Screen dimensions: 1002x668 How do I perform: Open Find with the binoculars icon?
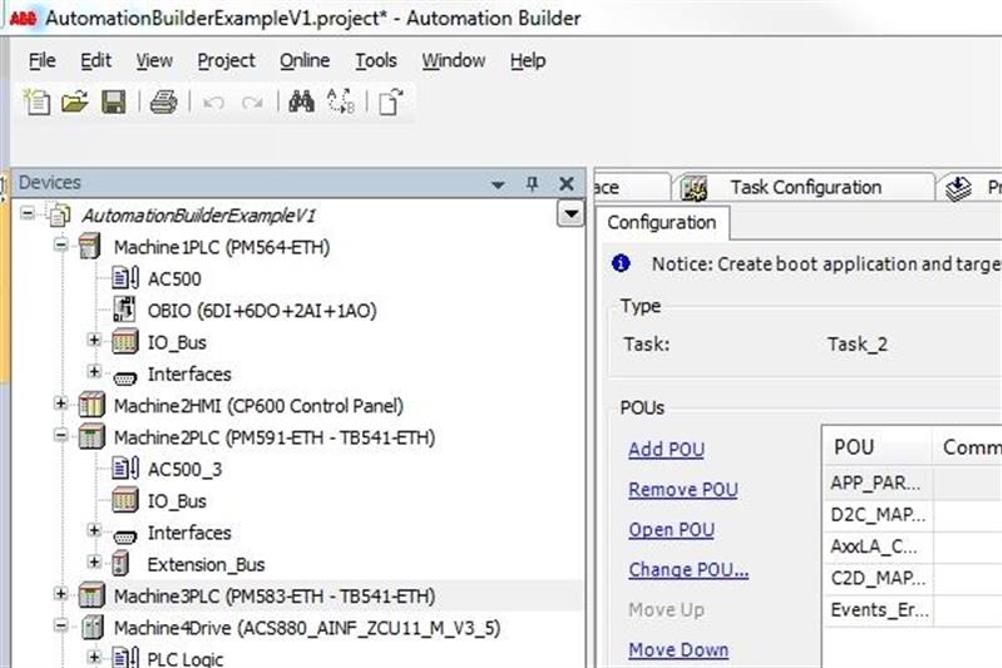301,102
